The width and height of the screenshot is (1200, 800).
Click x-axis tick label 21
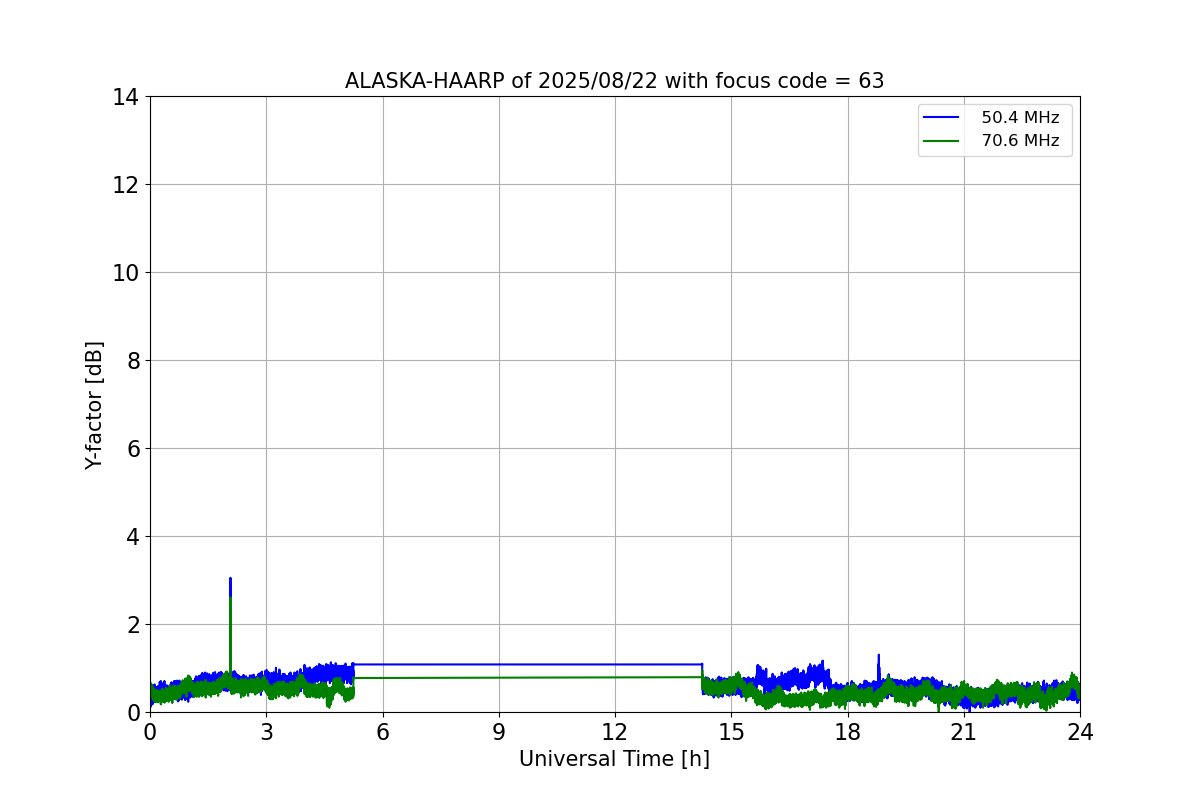point(964,731)
